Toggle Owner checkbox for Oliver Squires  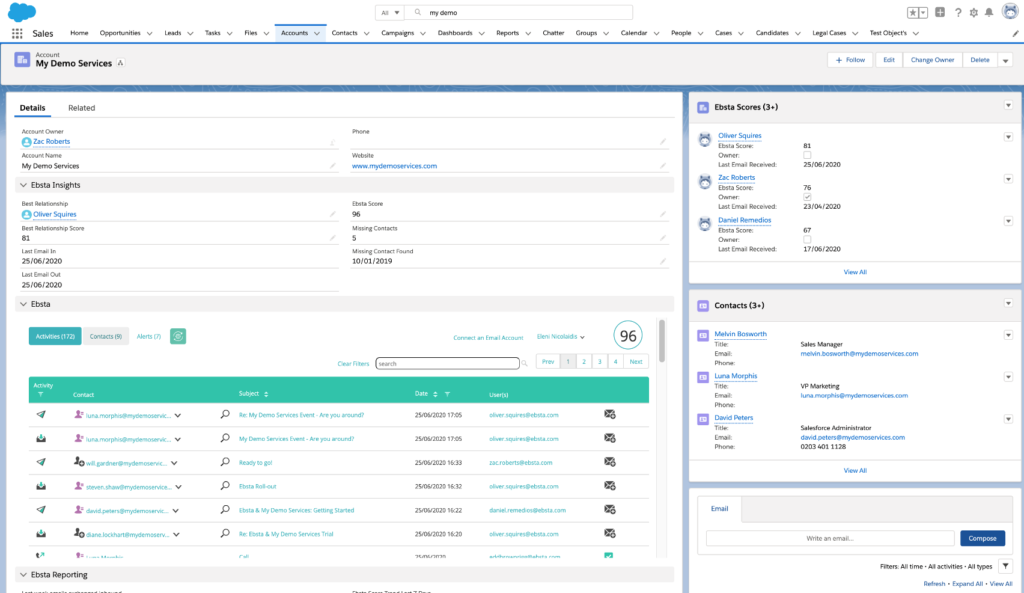807,155
